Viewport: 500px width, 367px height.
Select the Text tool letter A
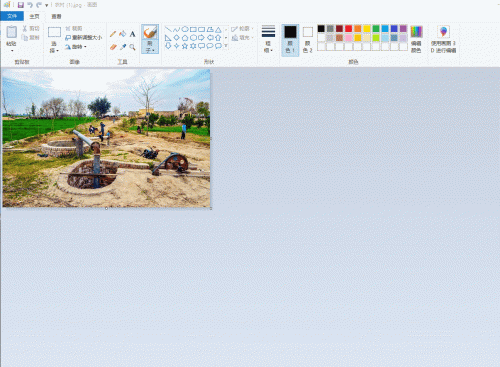pyautogui.click(x=132, y=34)
